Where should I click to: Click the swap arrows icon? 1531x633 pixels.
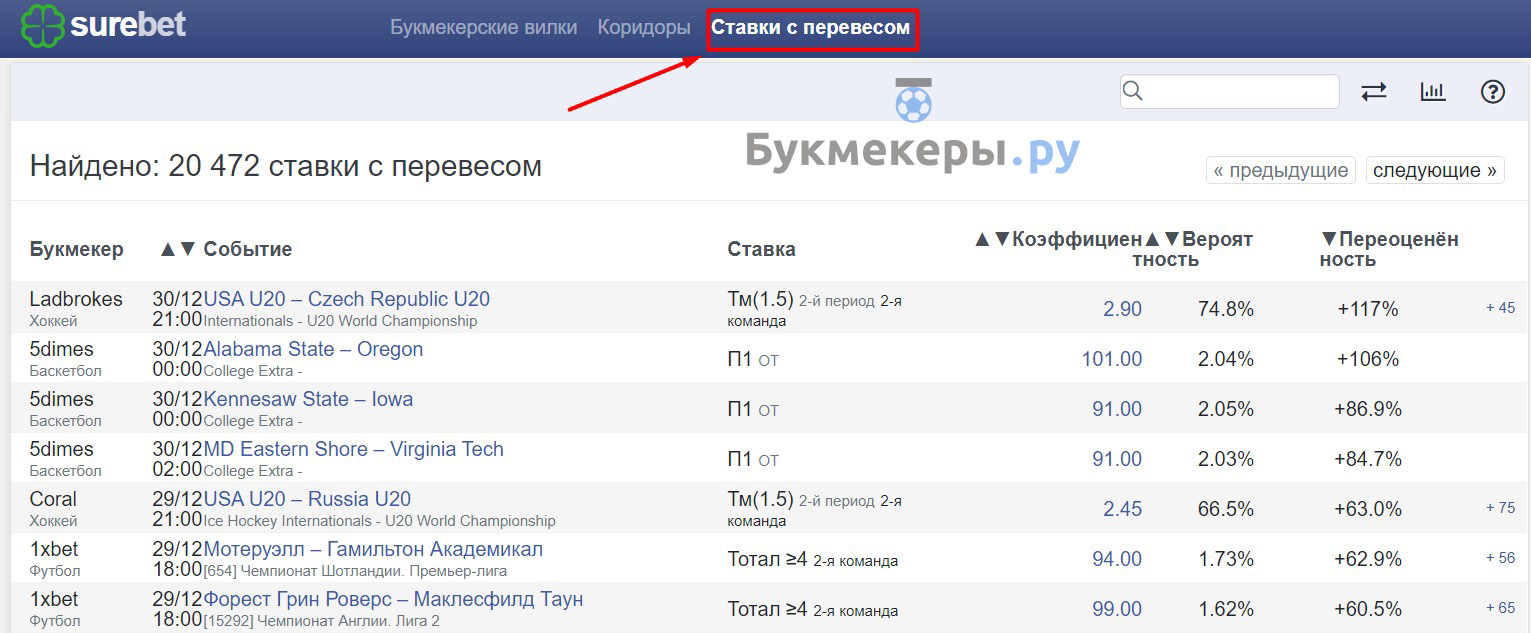[x=1374, y=92]
